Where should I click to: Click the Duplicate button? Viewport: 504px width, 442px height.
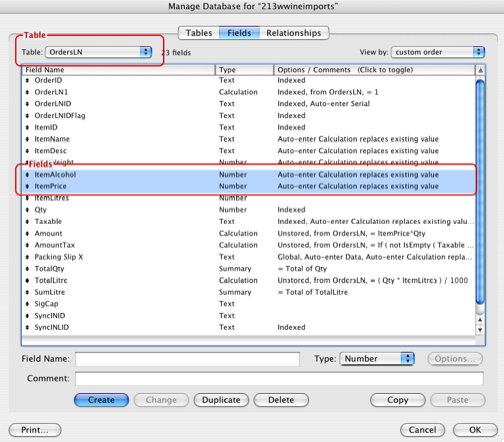coord(221,400)
